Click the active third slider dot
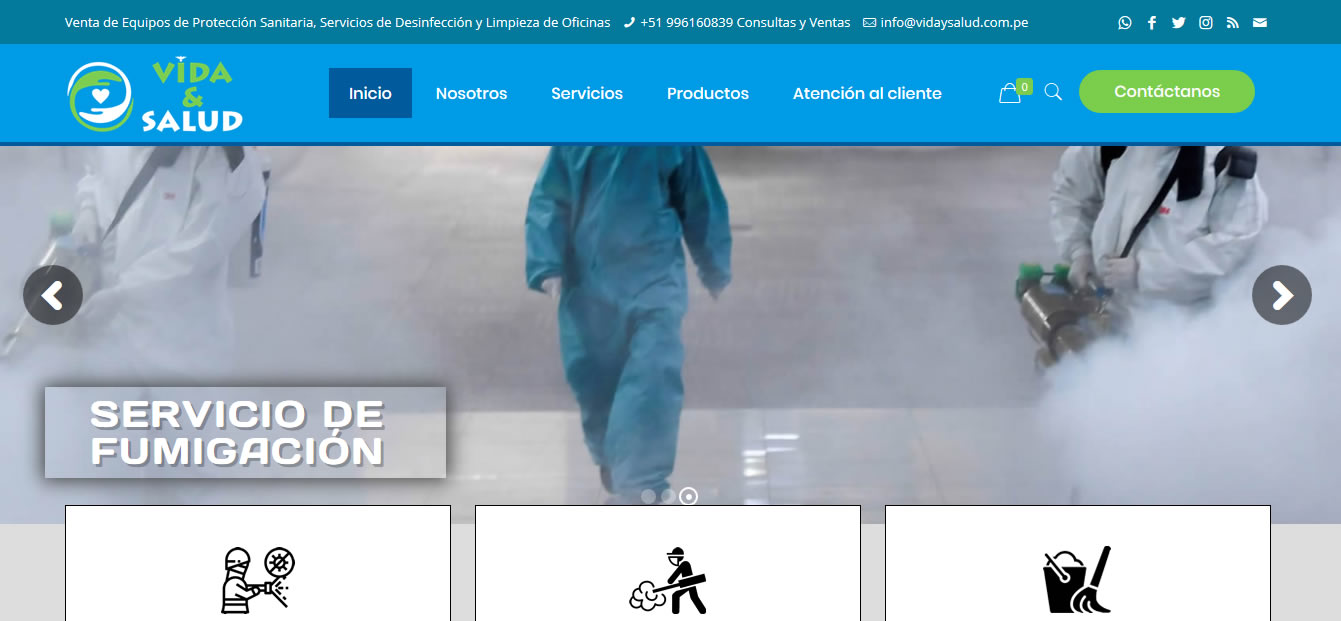1341x621 pixels. pyautogui.click(x=688, y=496)
